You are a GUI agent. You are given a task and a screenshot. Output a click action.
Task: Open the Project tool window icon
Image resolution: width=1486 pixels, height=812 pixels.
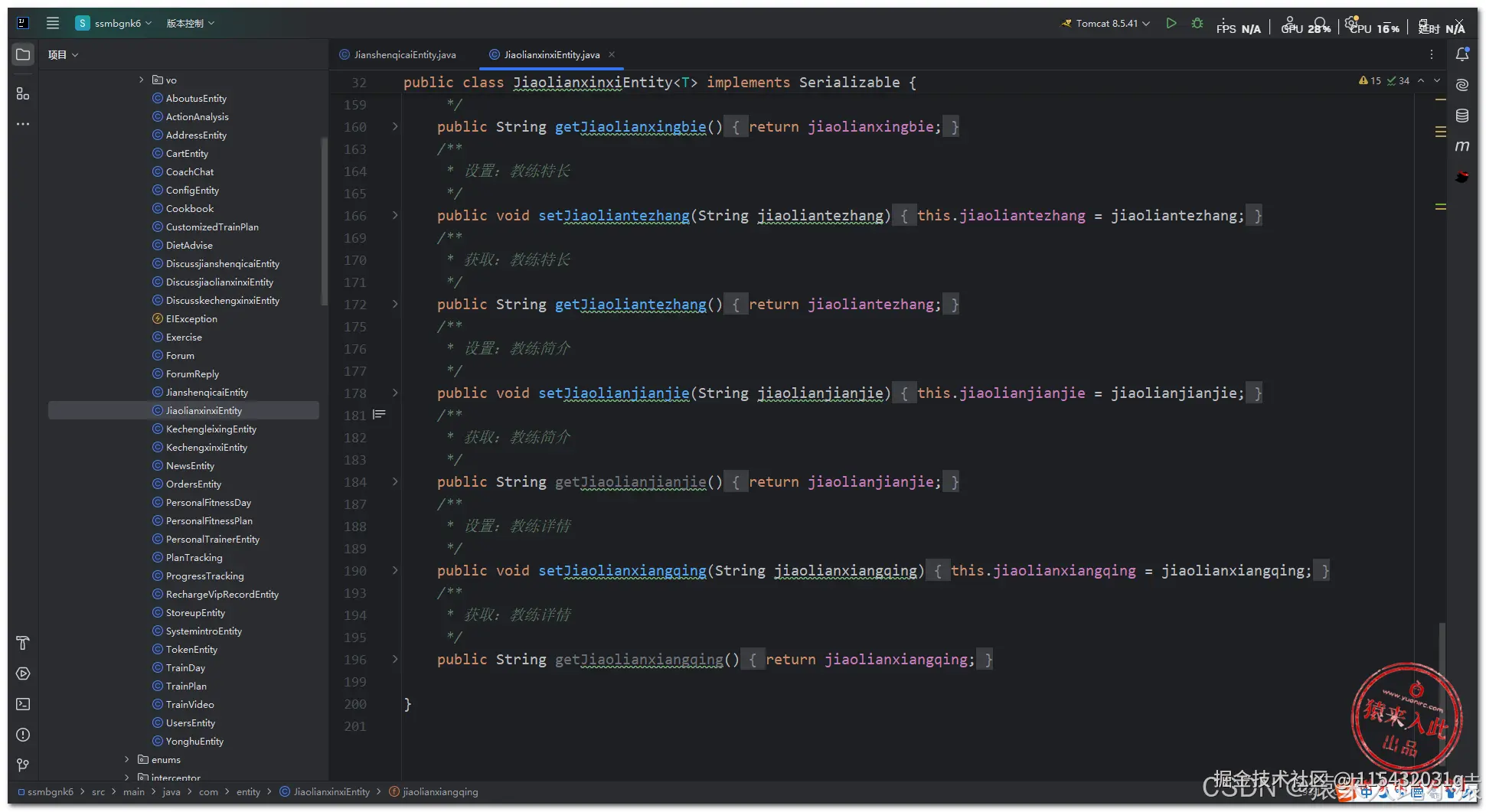pyautogui.click(x=23, y=54)
